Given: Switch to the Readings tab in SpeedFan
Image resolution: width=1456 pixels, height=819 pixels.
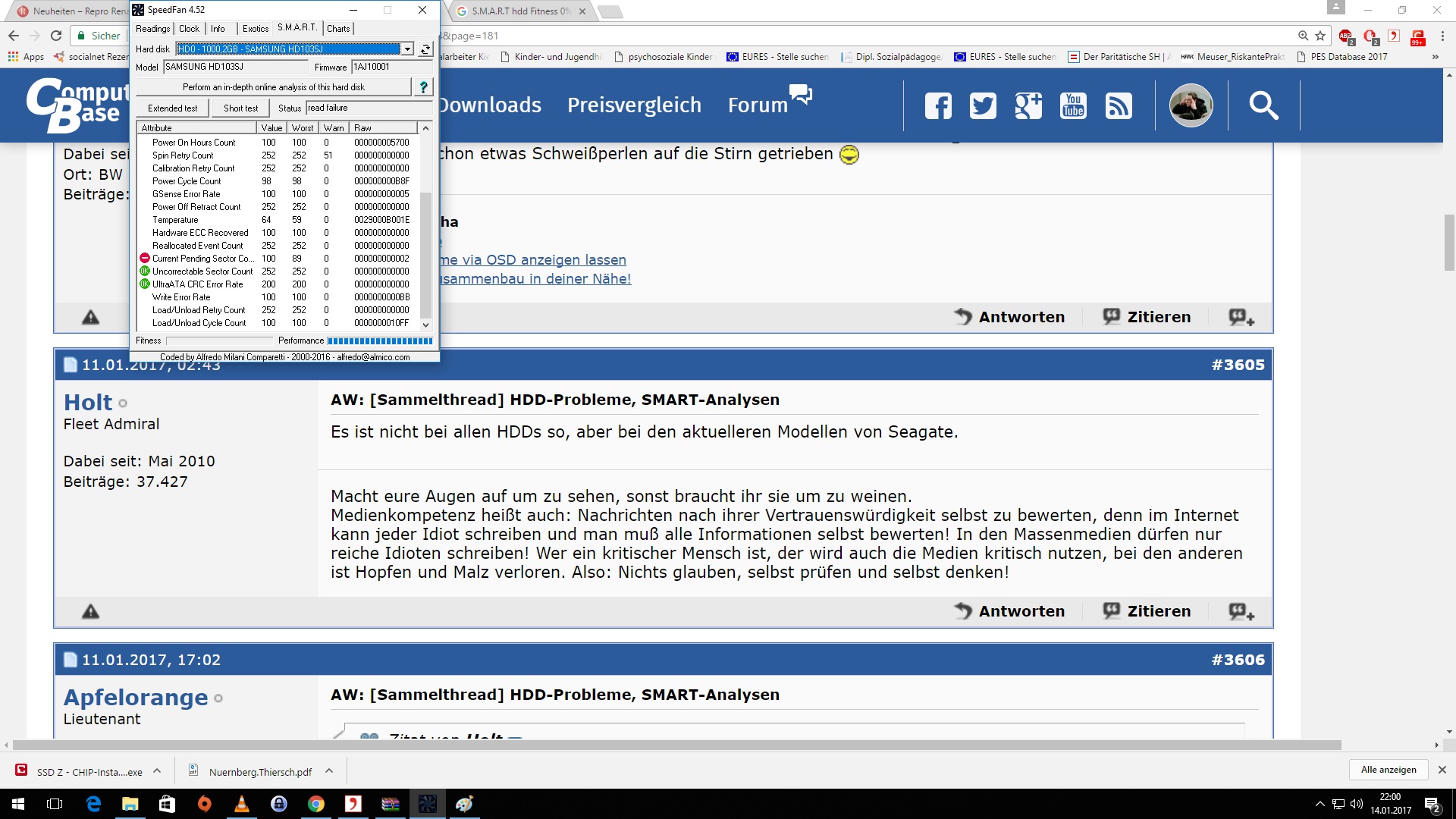Looking at the screenshot, I should click(x=152, y=29).
